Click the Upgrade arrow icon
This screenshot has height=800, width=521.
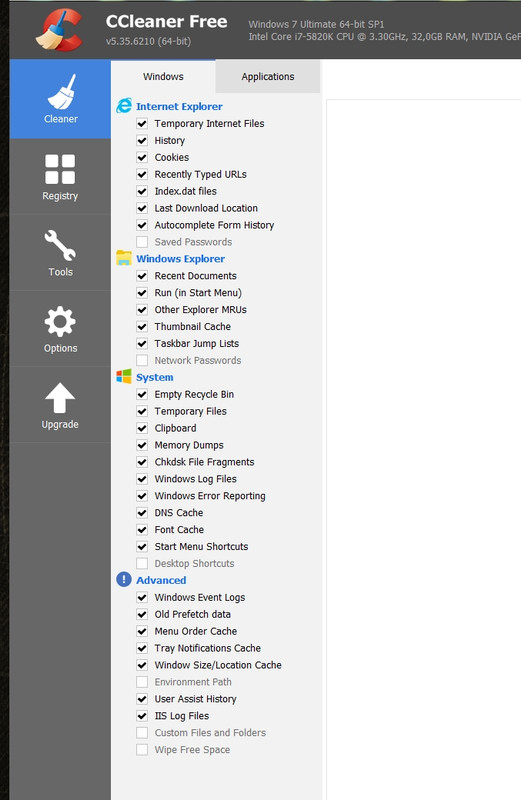[x=60, y=397]
